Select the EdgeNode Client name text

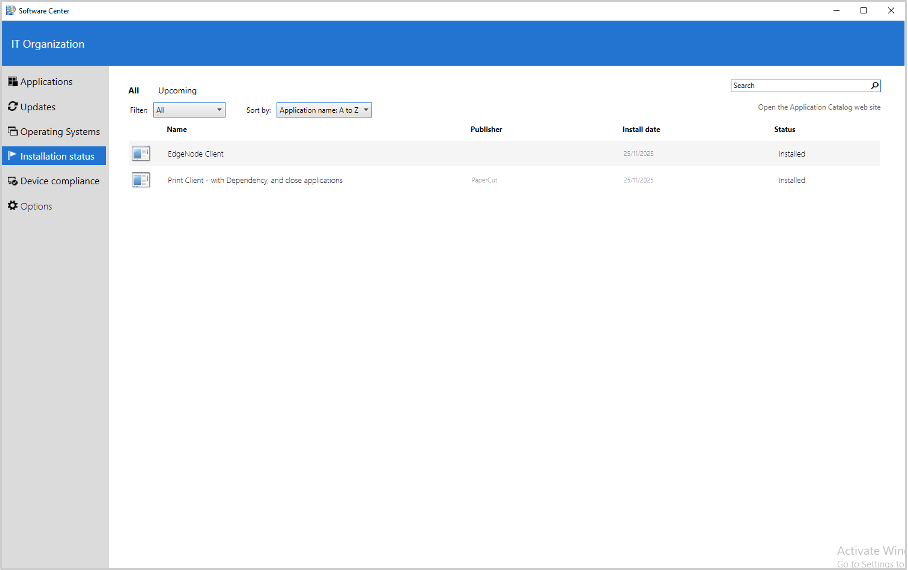195,154
